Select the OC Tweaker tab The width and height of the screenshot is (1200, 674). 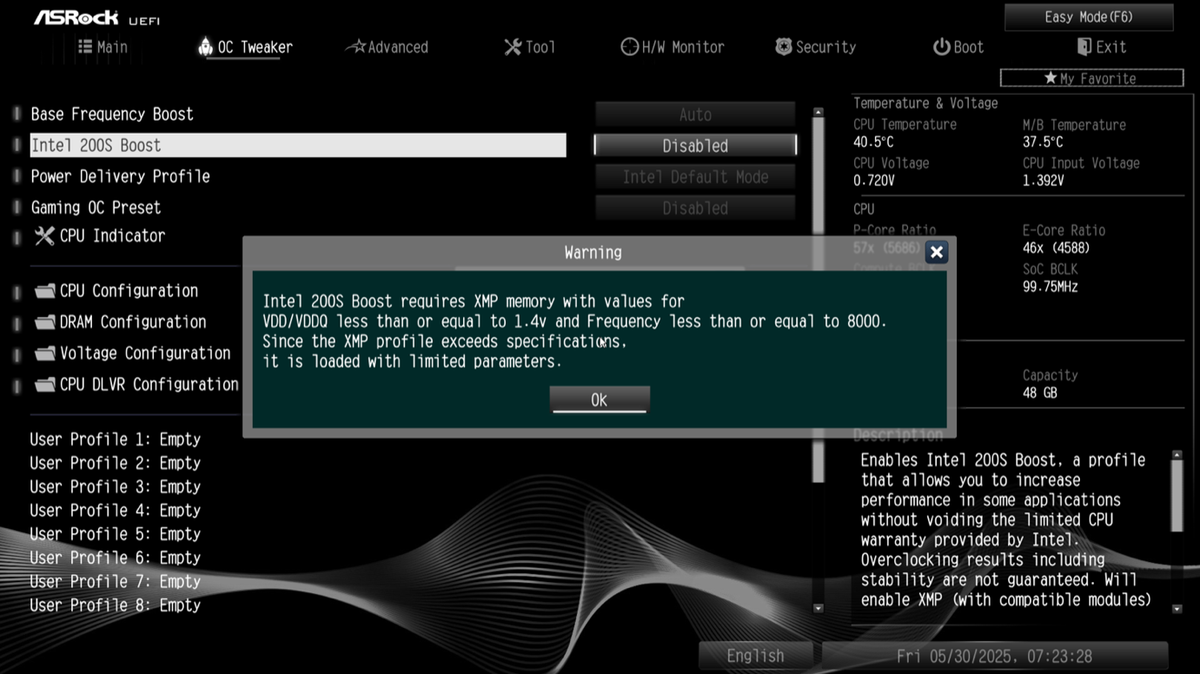[246, 47]
